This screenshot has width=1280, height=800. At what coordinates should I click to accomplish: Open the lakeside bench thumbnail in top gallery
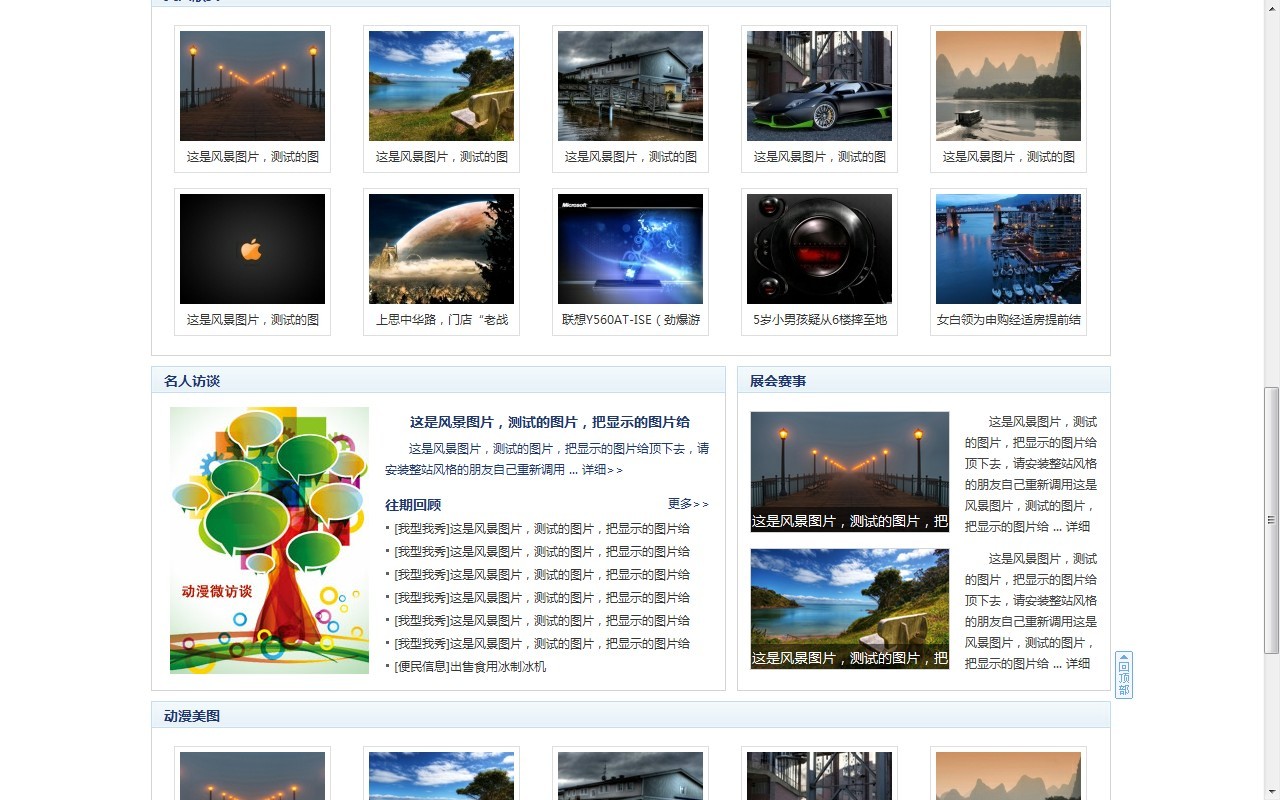point(441,86)
